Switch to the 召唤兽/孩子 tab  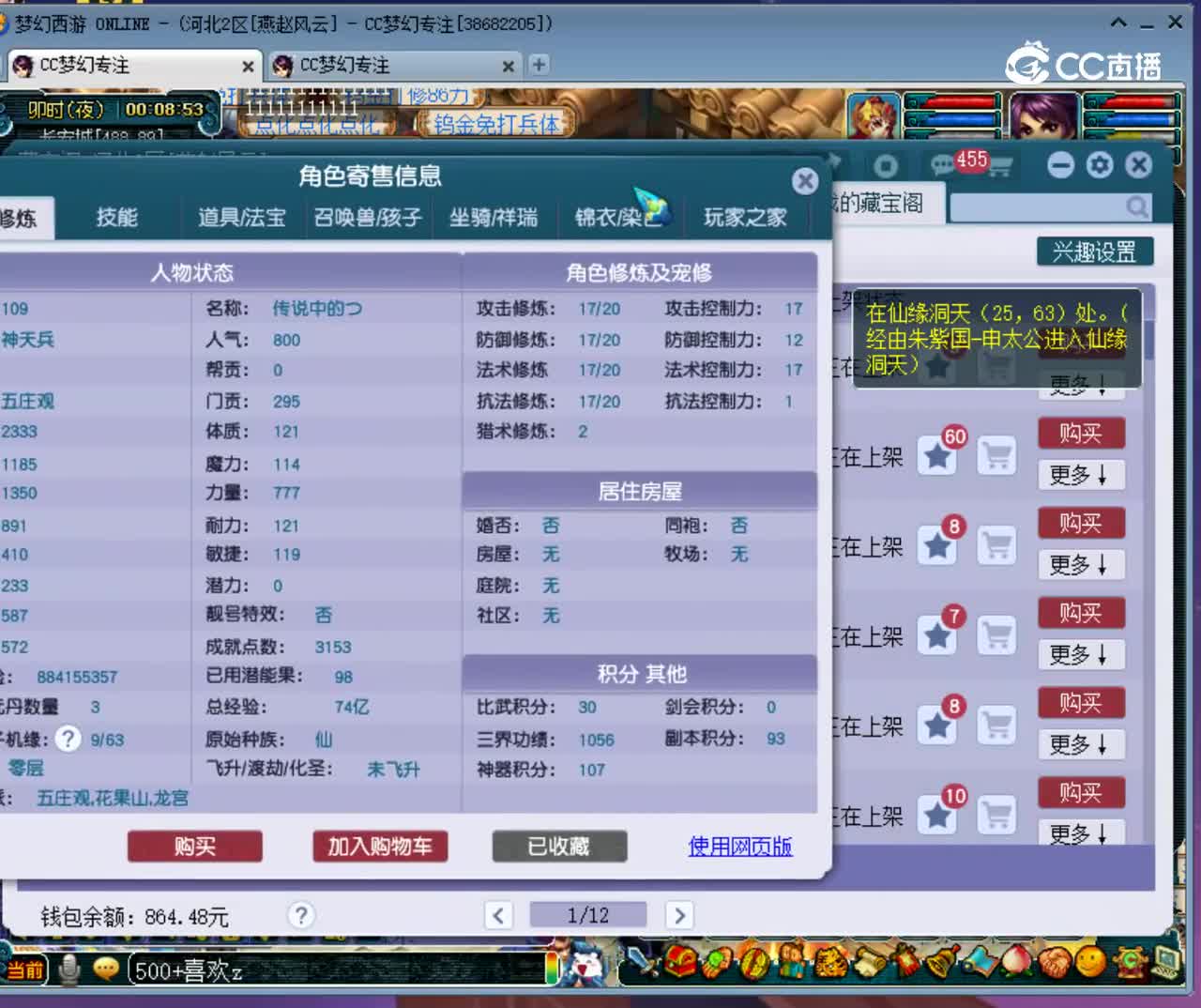tap(368, 218)
